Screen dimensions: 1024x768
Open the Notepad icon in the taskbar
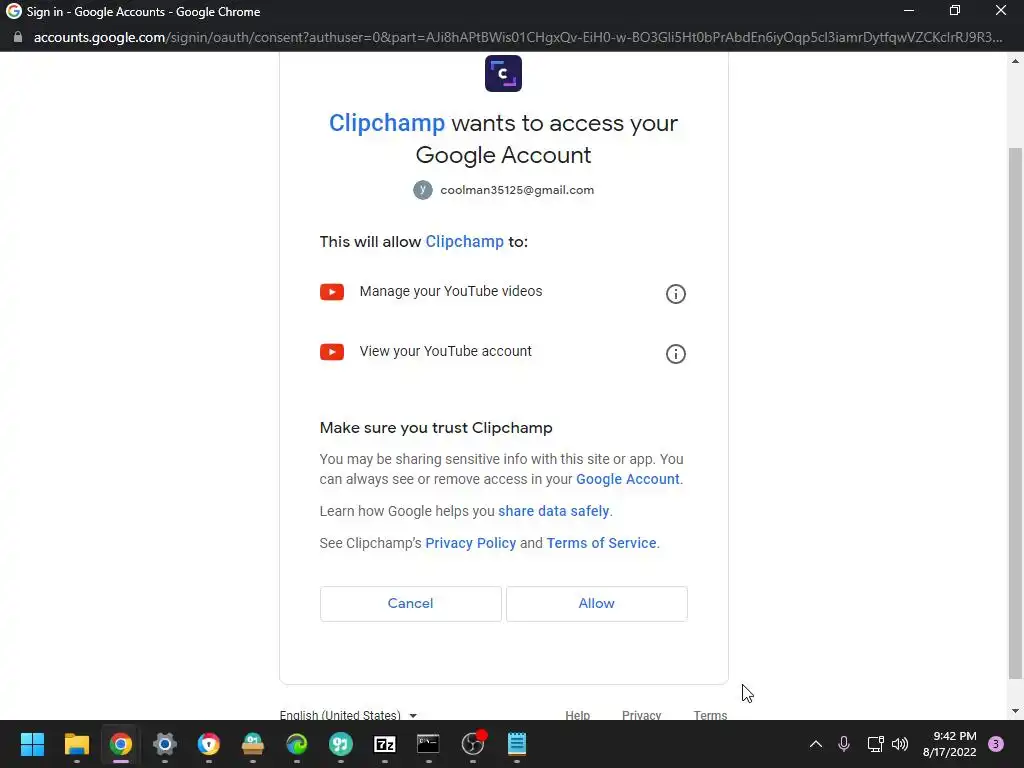click(x=517, y=744)
